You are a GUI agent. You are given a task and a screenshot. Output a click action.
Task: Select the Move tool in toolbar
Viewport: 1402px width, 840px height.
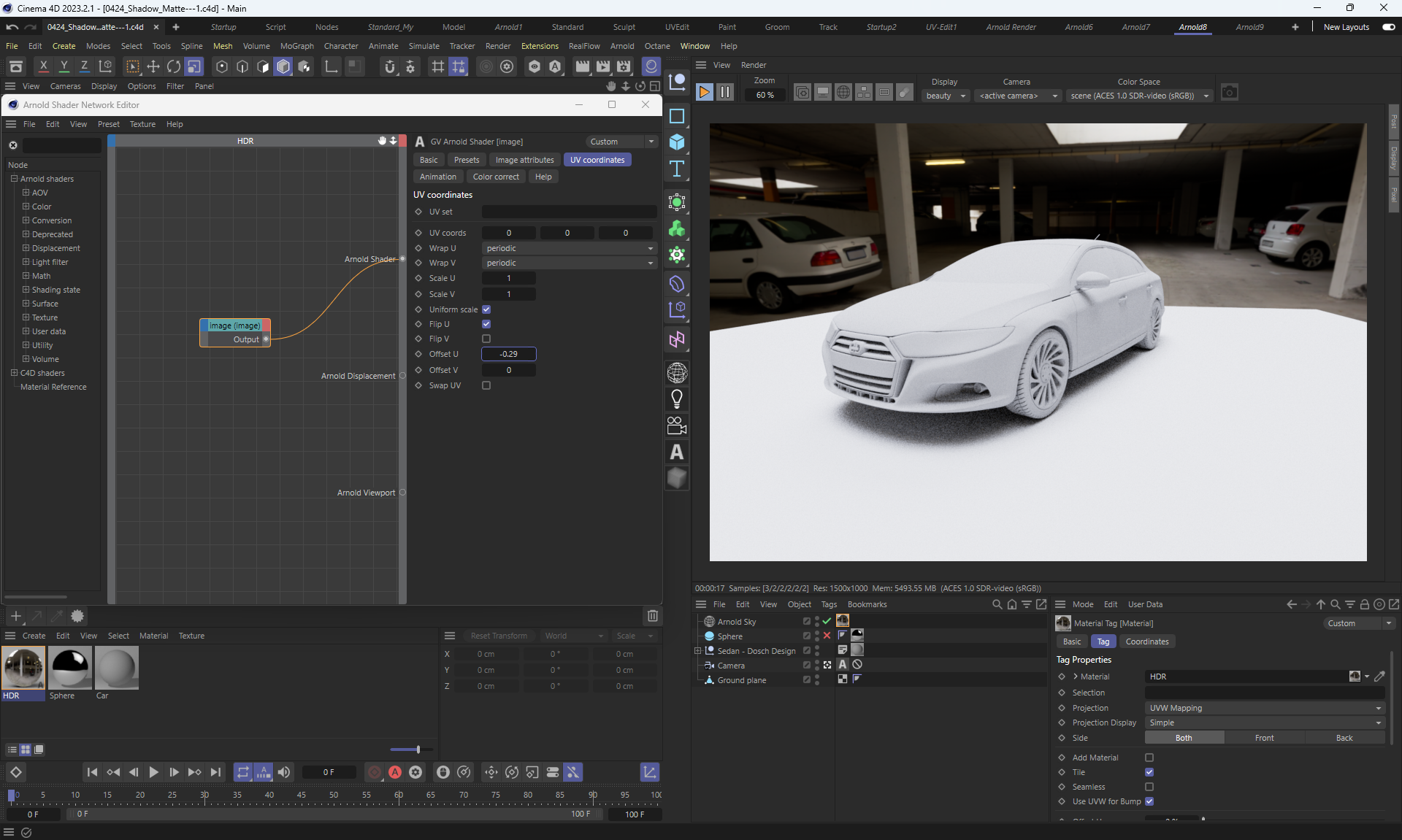pyautogui.click(x=153, y=66)
